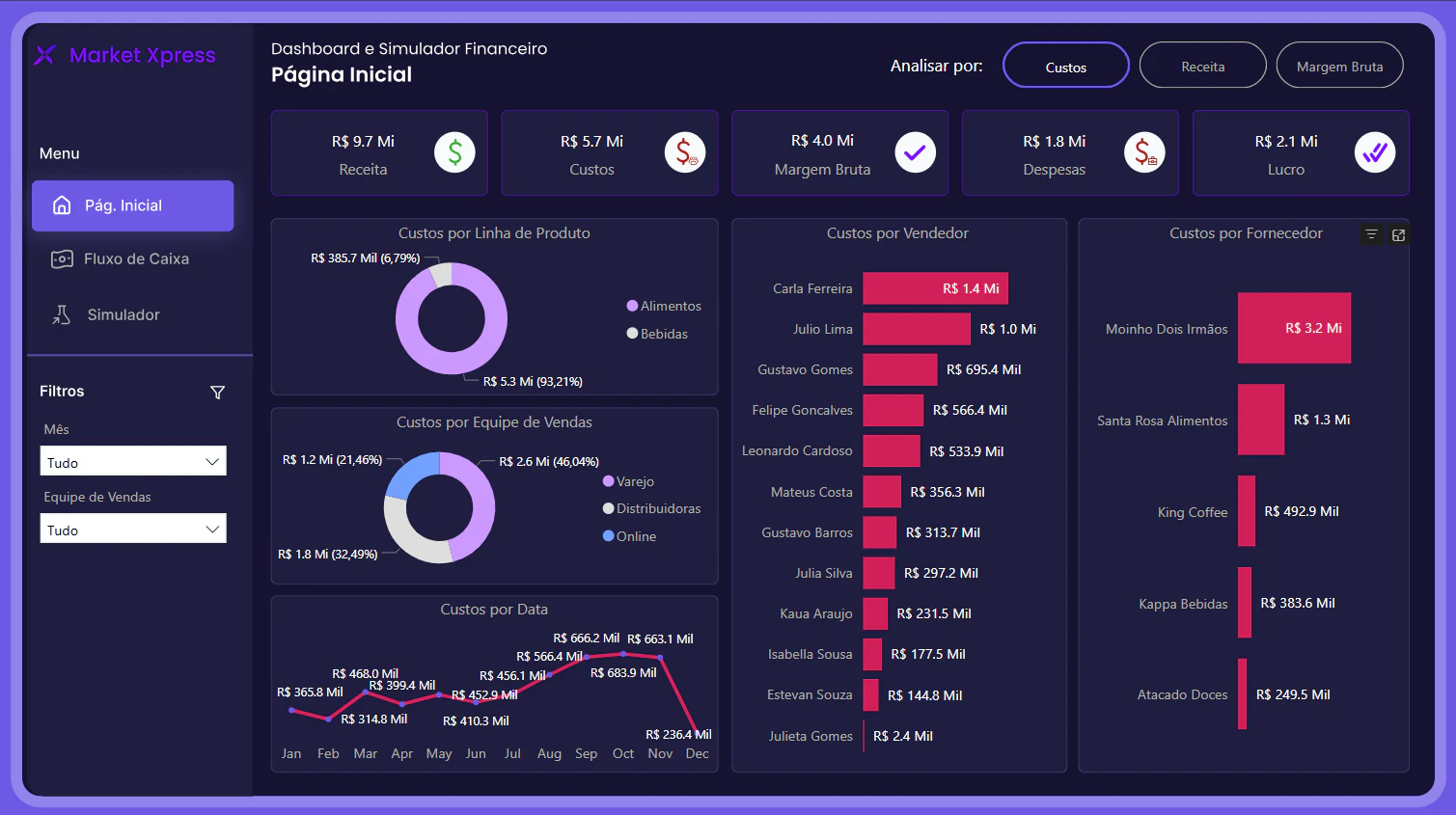Select Gustavo Barros bar
The width and height of the screenshot is (1456, 815).
(x=880, y=532)
